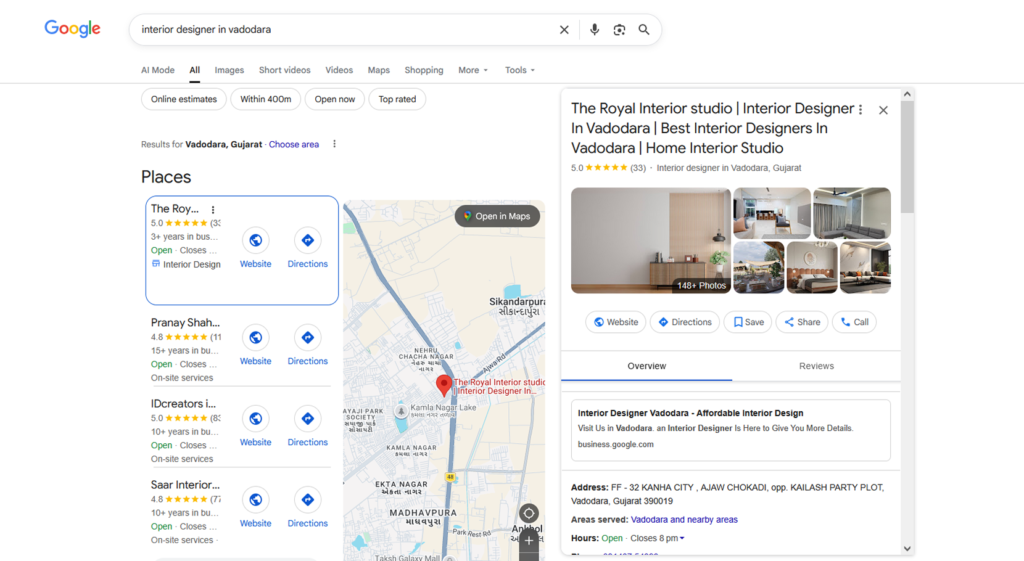Open the Tools dropdown
This screenshot has height=561, width=1024.
pyautogui.click(x=520, y=70)
